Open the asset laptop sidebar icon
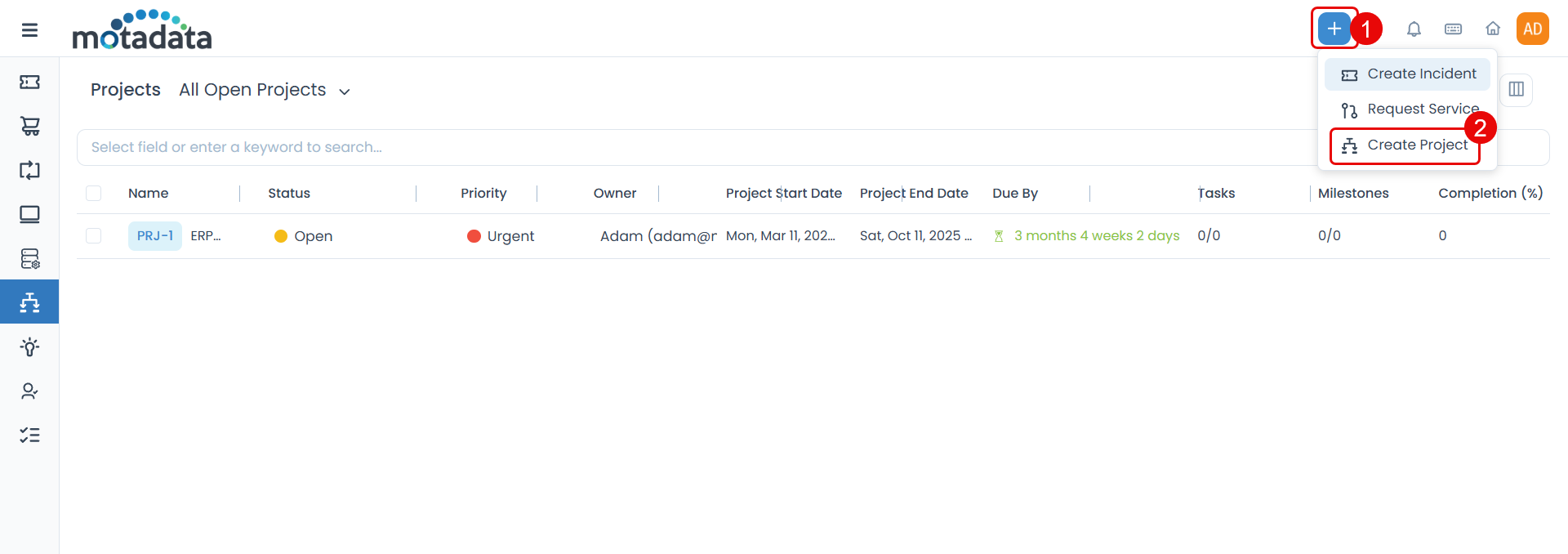Image resolution: width=1568 pixels, height=554 pixels. (x=29, y=214)
